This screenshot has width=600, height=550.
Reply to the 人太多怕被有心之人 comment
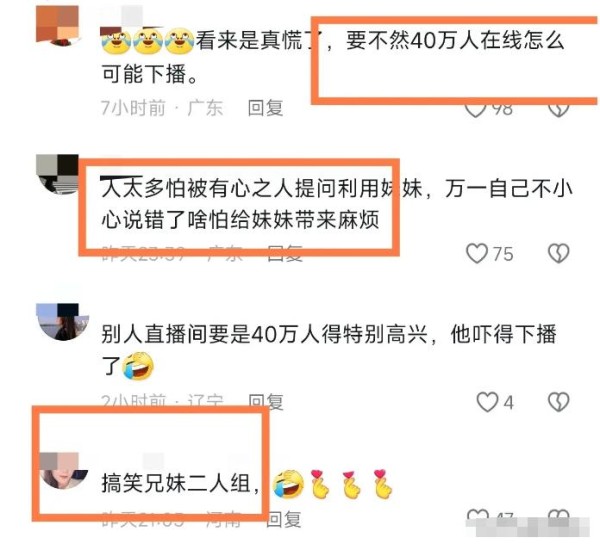285,253
